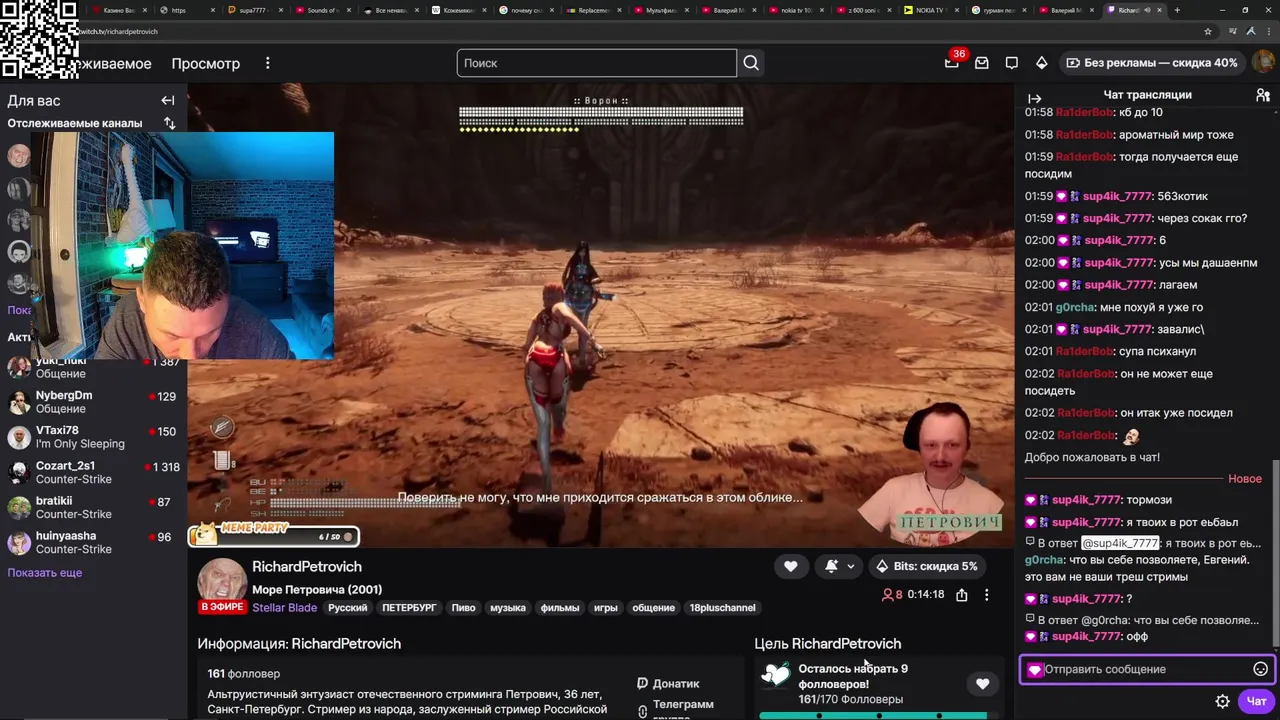
Task: Collapse the left sidebar arrow
Action: click(x=168, y=100)
